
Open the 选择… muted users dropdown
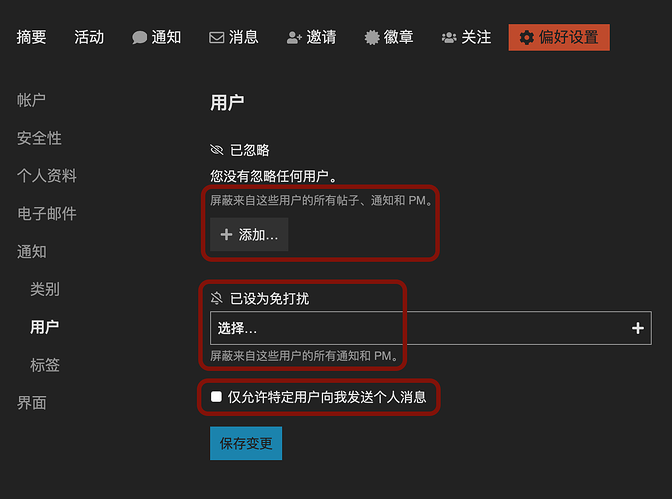420,328
